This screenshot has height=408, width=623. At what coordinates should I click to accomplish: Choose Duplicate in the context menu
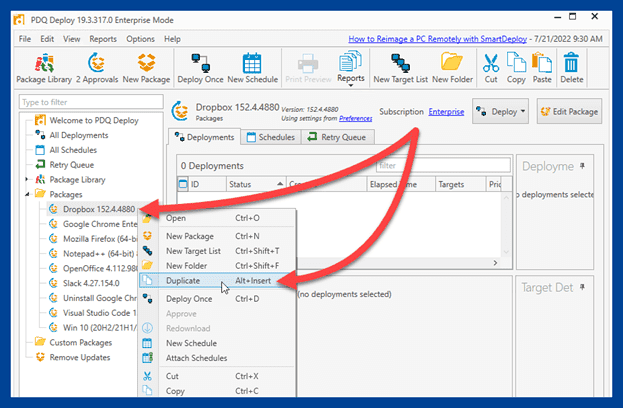[x=217, y=280]
